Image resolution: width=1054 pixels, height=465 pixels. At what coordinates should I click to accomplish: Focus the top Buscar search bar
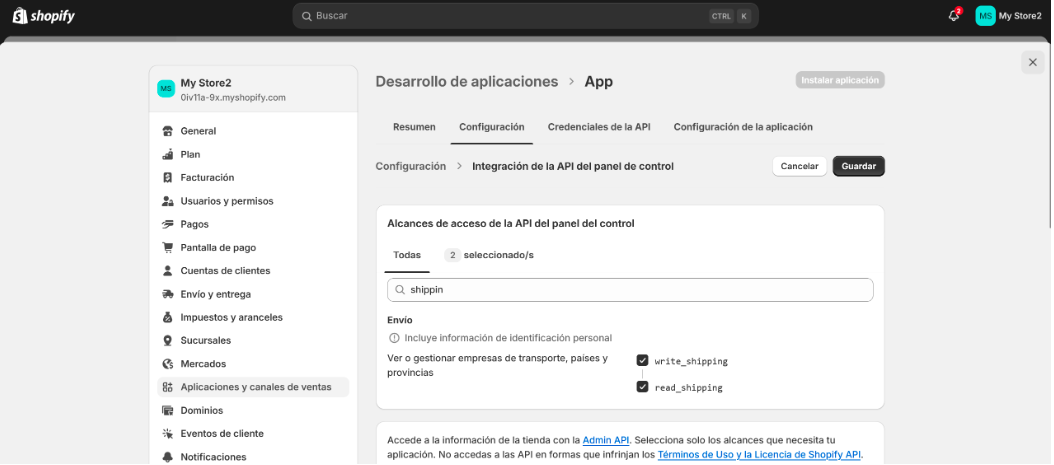coord(525,15)
